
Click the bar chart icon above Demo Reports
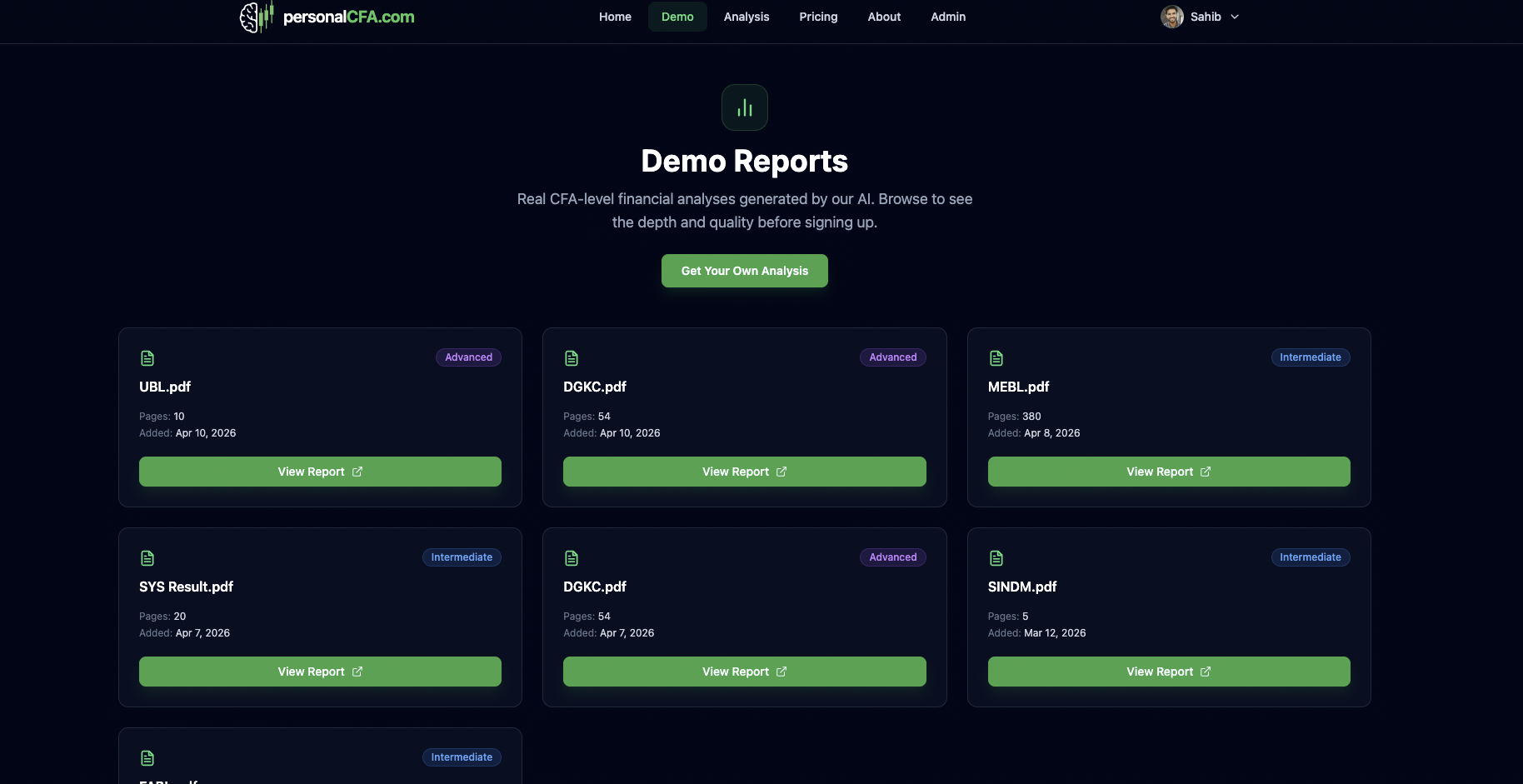[x=745, y=107]
